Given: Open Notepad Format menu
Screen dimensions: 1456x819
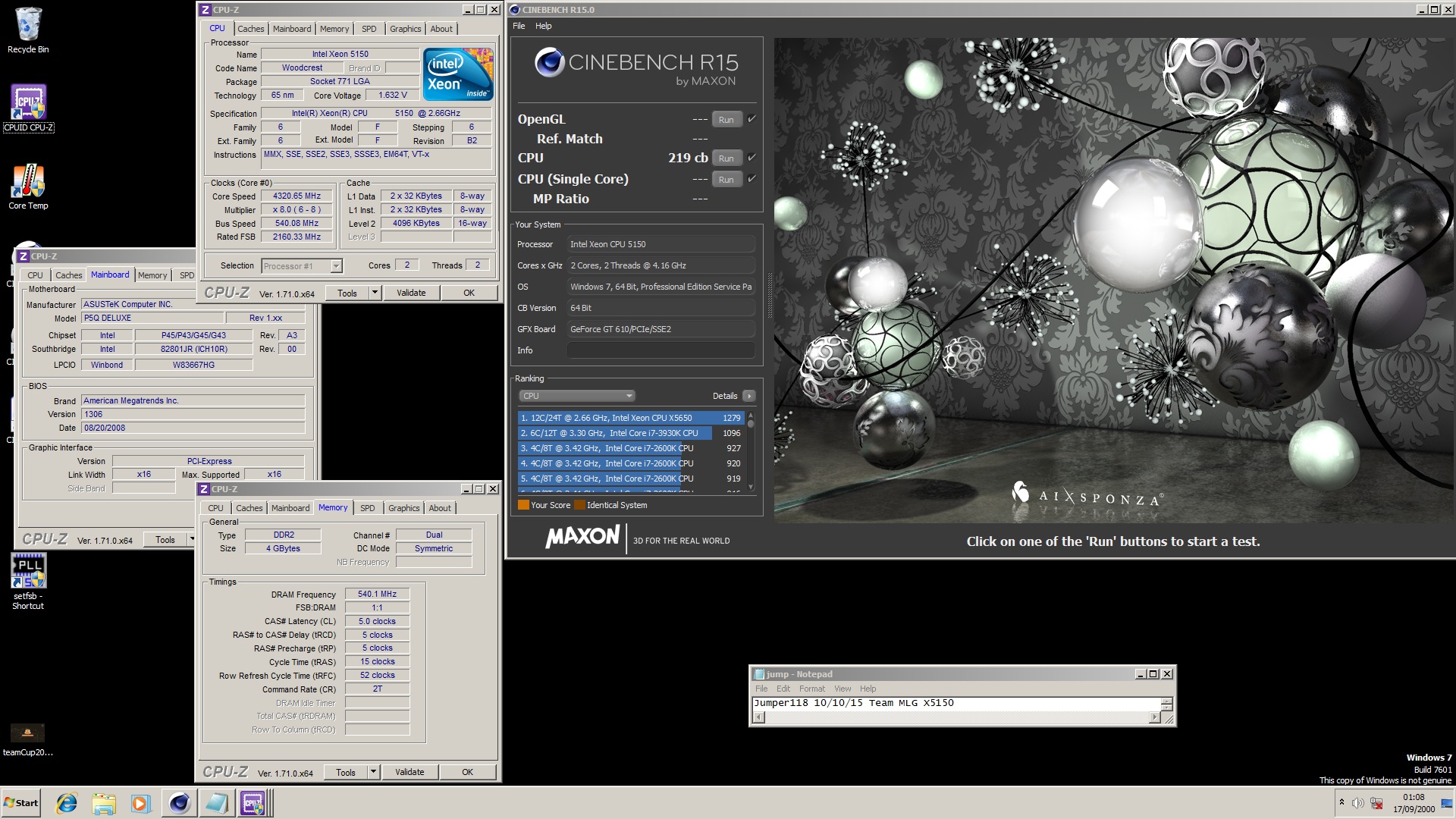Looking at the screenshot, I should [811, 689].
